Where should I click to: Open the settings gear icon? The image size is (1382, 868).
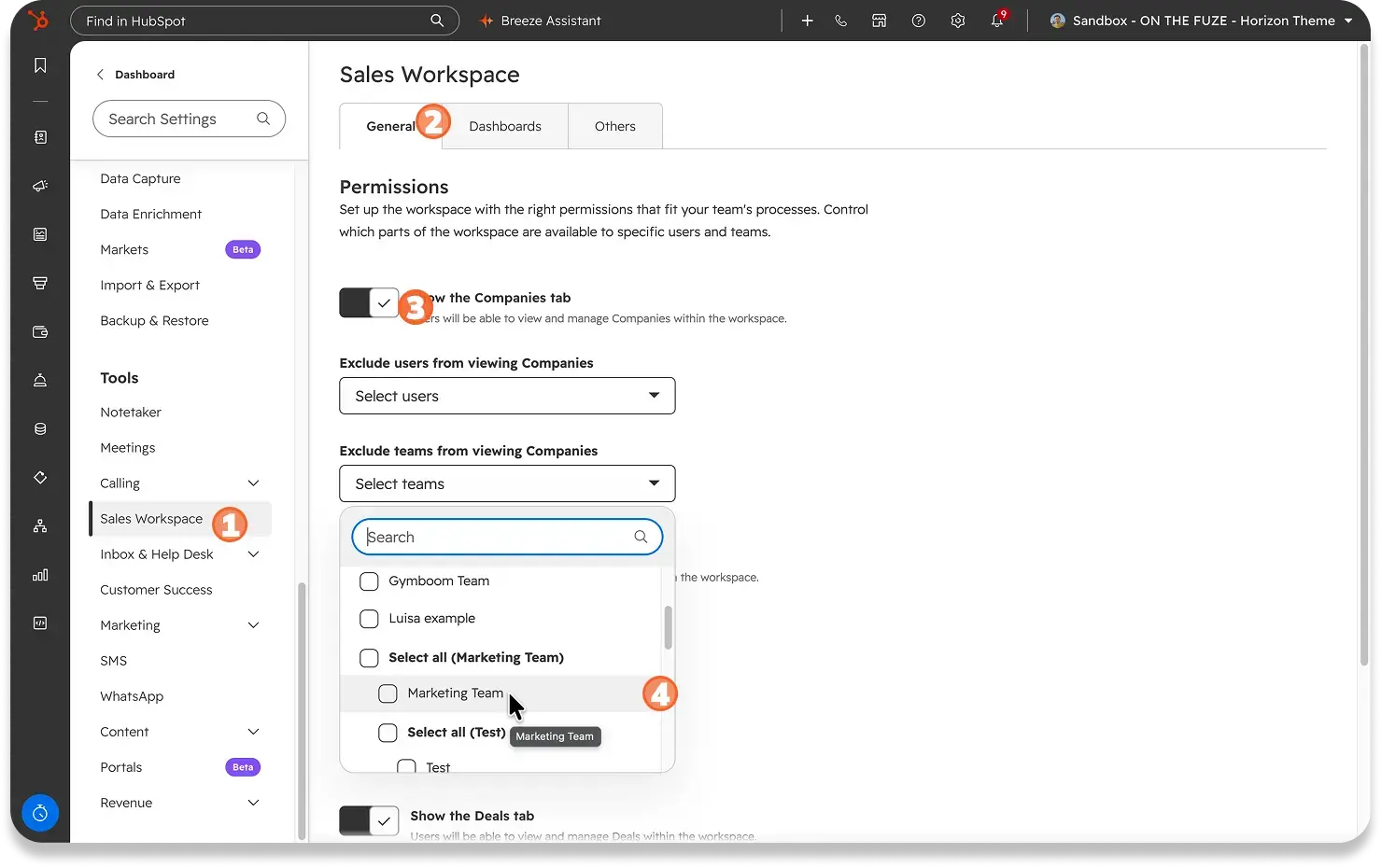pyautogui.click(x=958, y=21)
